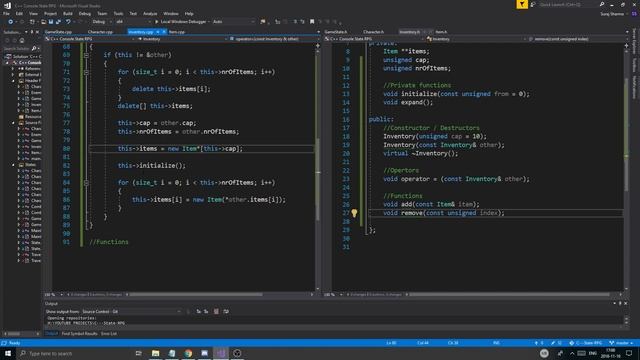Open Task View on the taskbar
Viewport: 640px width, 360px height.
pos(138,353)
